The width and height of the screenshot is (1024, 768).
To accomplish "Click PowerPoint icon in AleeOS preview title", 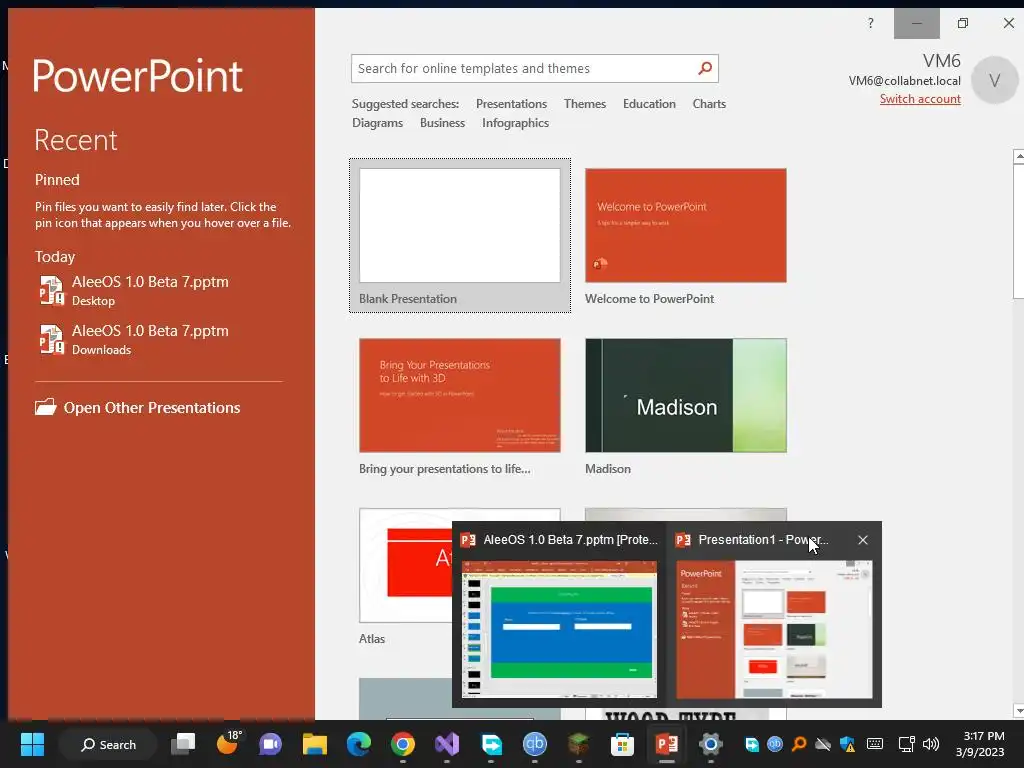I will [x=468, y=540].
